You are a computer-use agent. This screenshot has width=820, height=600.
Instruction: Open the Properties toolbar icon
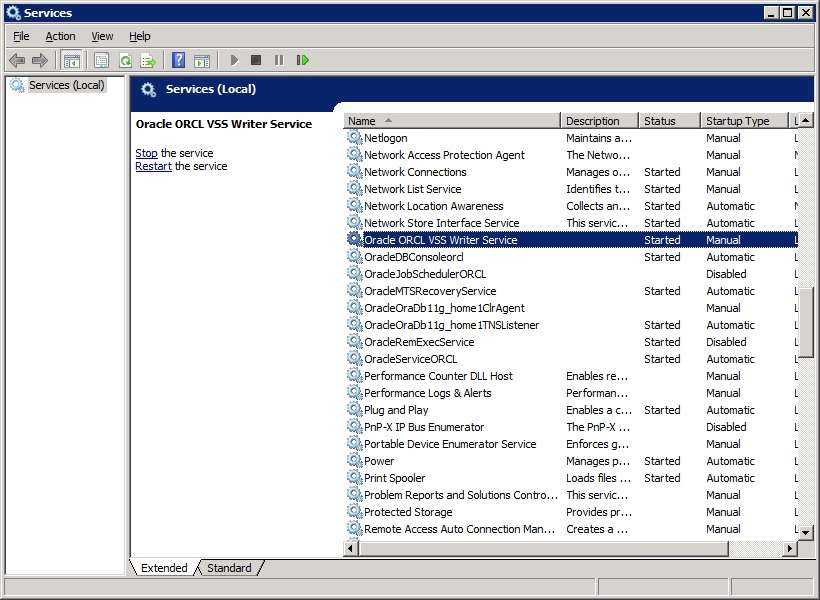click(x=101, y=60)
